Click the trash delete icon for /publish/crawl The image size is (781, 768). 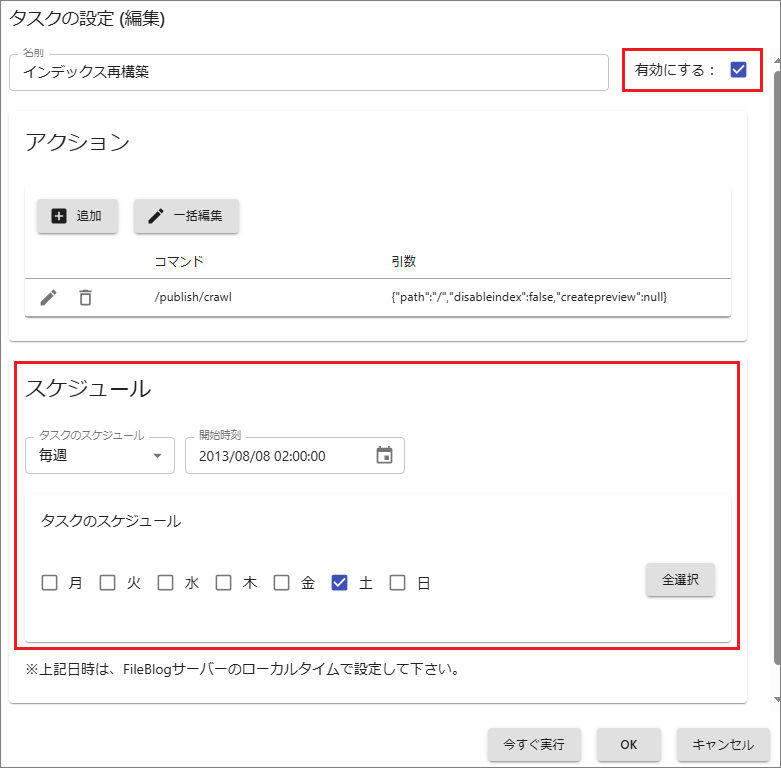coord(86,297)
